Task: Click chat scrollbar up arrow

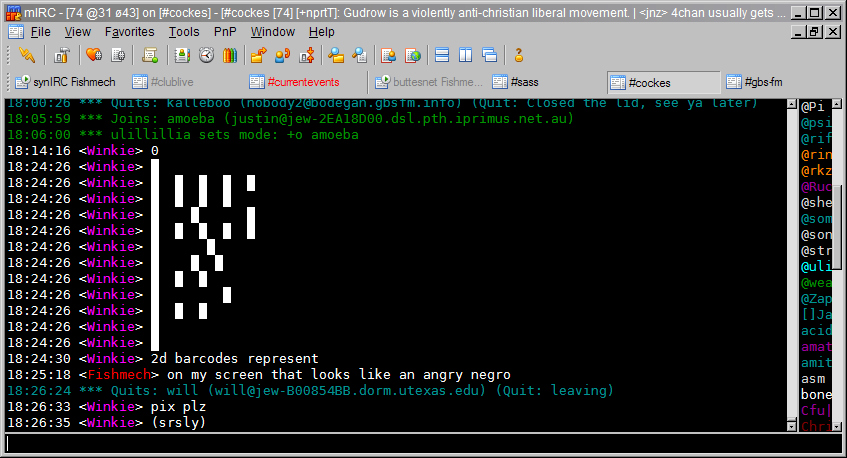Action: point(792,104)
